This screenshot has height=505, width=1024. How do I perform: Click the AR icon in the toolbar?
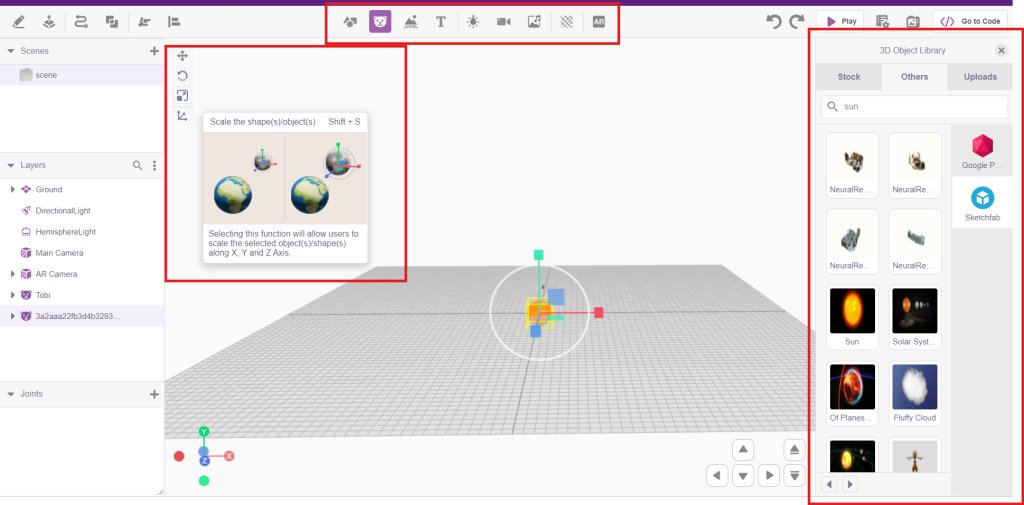[x=598, y=21]
